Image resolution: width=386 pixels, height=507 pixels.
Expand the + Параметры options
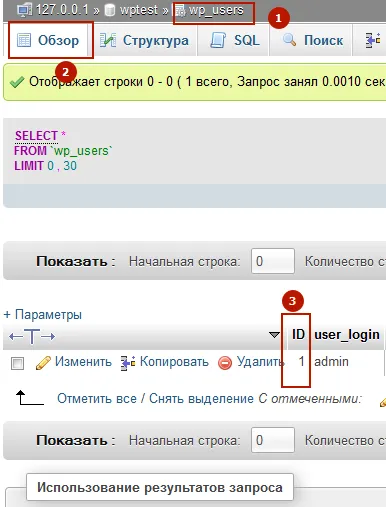[43, 314]
